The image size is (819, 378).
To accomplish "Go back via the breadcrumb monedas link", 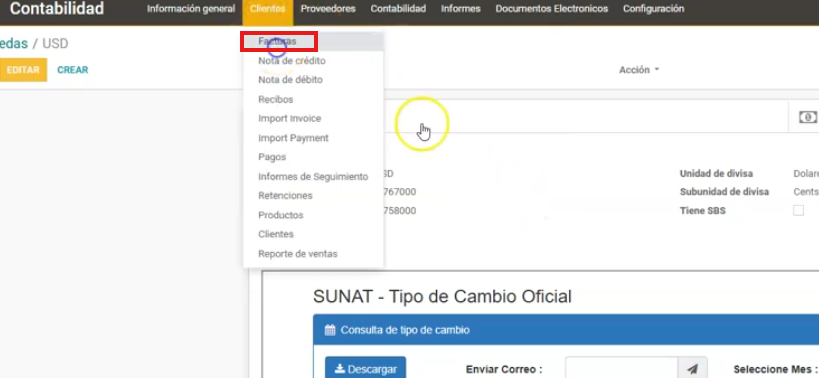I will click(14, 43).
